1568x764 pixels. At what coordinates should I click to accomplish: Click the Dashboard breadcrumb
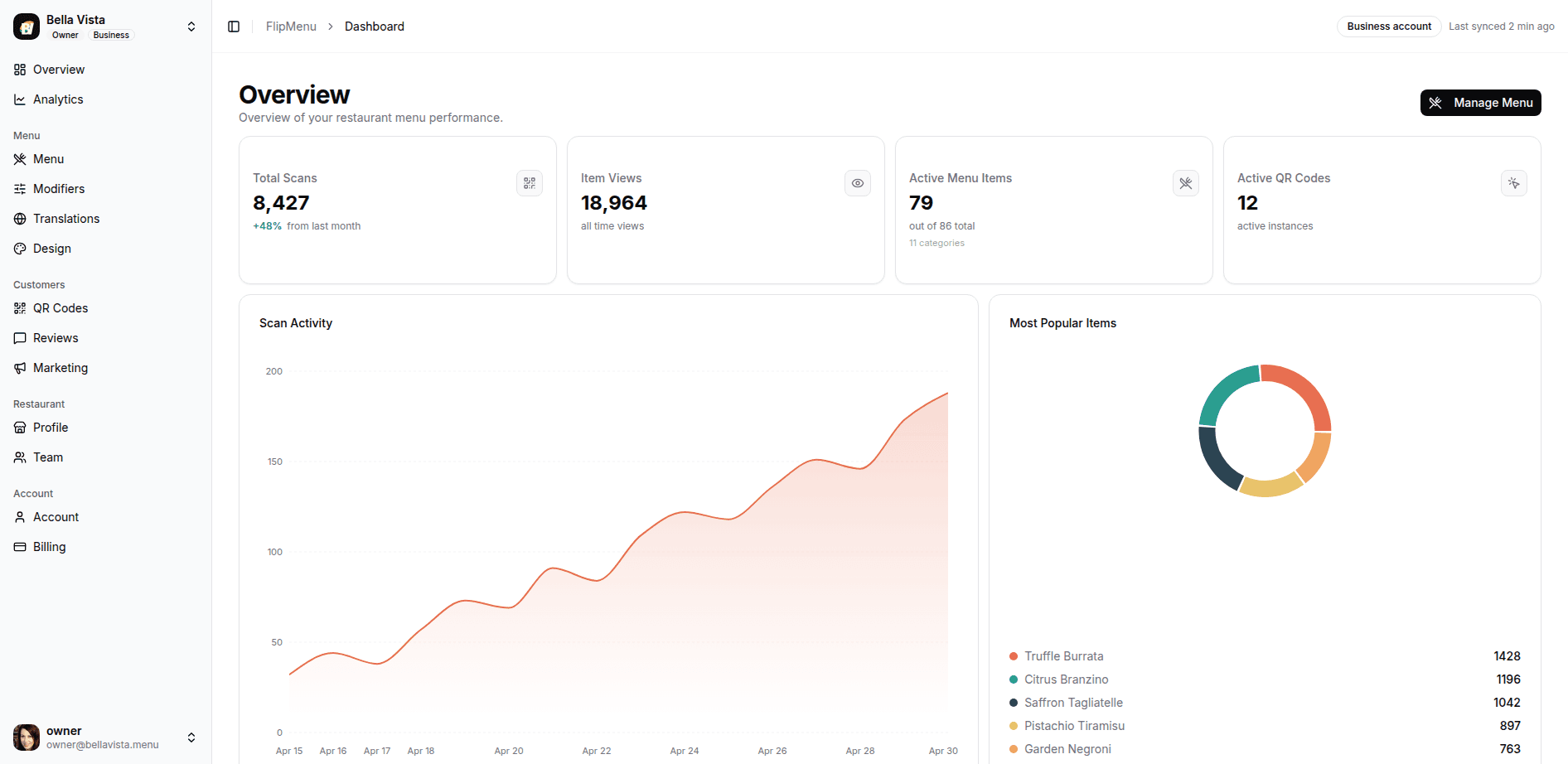coord(375,27)
